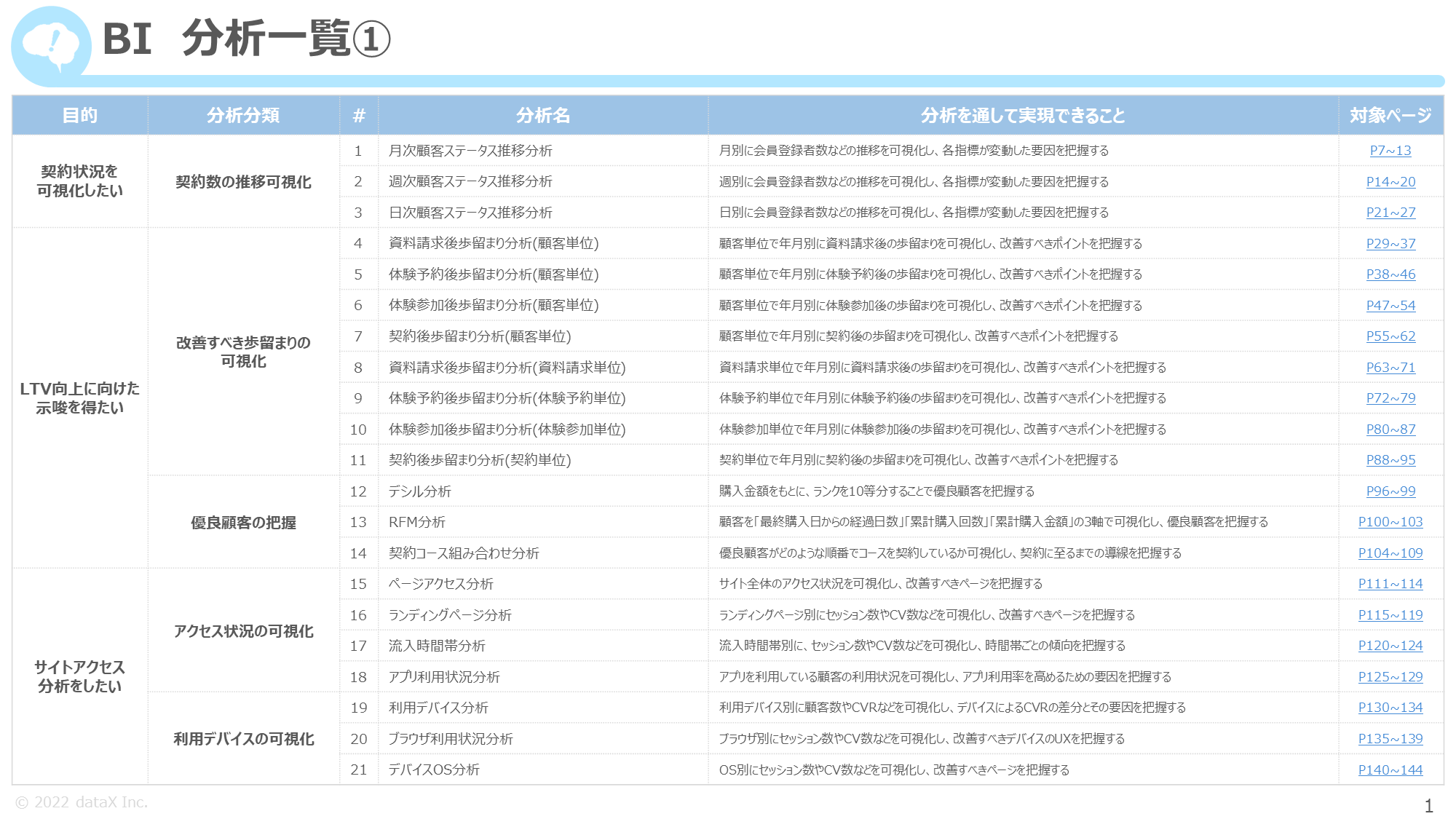Open page link P29~37
Viewport: 1456px width, 819px height.
pyautogui.click(x=1390, y=244)
